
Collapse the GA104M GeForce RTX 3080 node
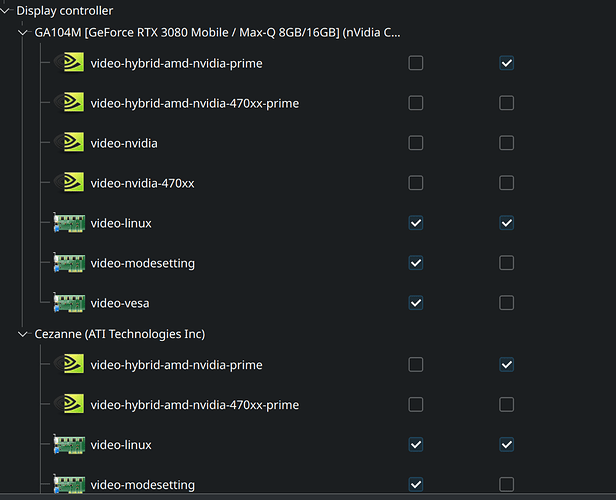click(x=23, y=33)
